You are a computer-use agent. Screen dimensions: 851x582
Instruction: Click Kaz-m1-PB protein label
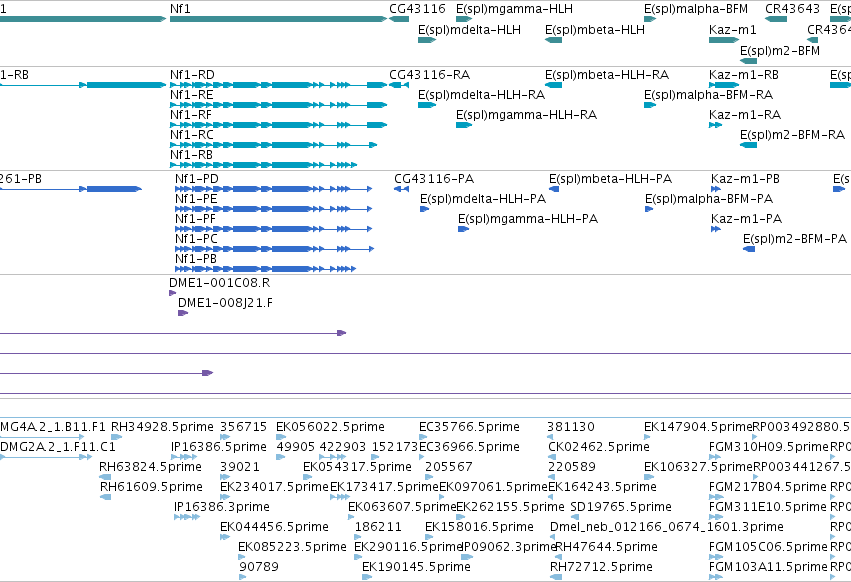click(x=745, y=179)
